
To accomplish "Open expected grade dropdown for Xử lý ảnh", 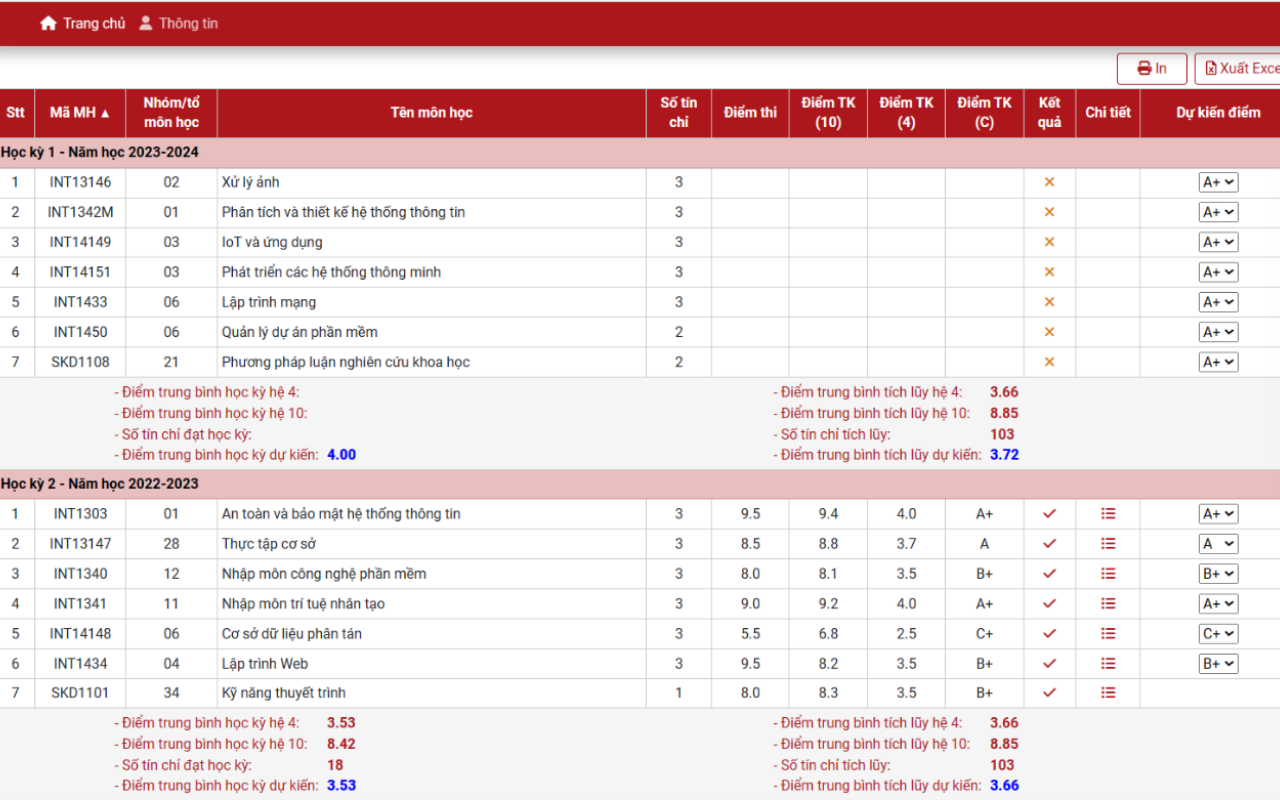I will [x=1218, y=182].
